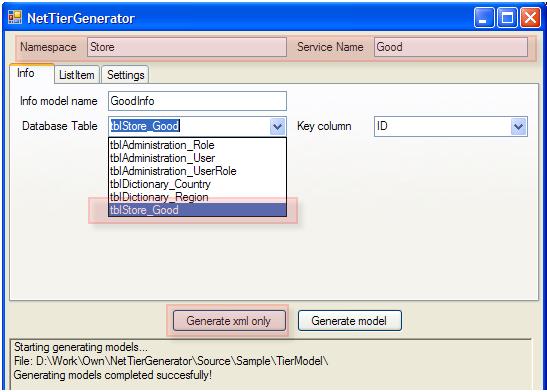Pick tblDictionary_Region in the dropdown list

[197, 197]
